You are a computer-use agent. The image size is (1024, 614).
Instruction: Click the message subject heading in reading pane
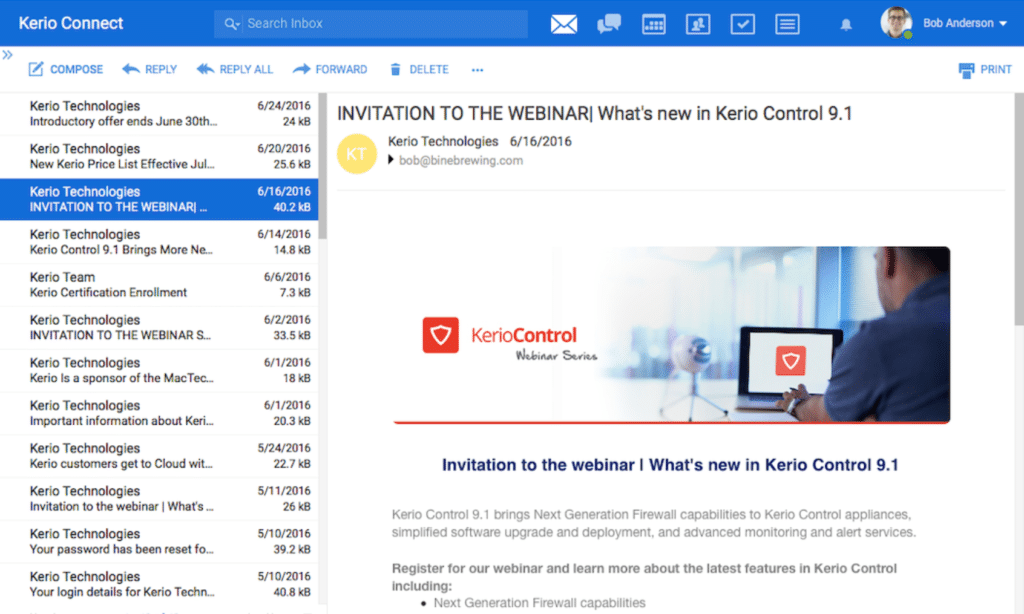point(595,114)
